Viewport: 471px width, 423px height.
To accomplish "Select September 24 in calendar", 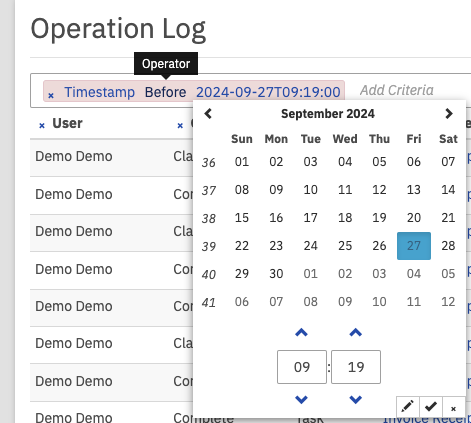I will coord(310,246).
